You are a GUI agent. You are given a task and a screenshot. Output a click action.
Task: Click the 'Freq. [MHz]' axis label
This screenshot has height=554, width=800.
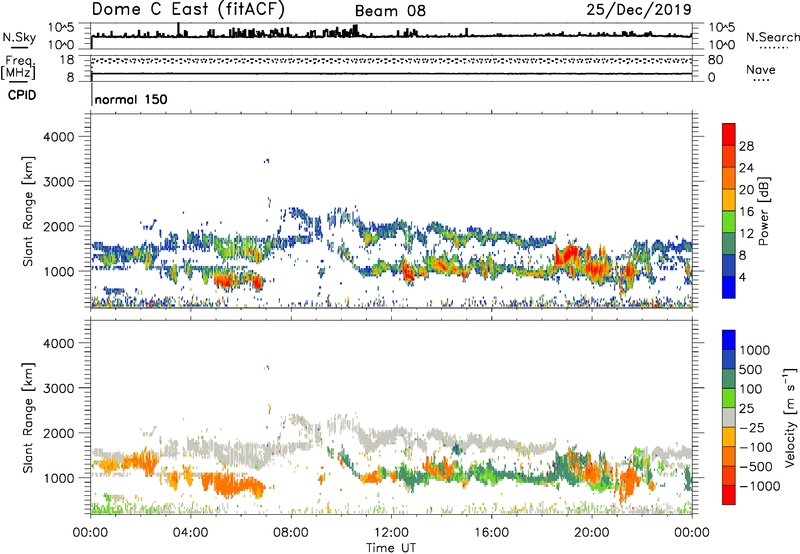pyautogui.click(x=18, y=68)
